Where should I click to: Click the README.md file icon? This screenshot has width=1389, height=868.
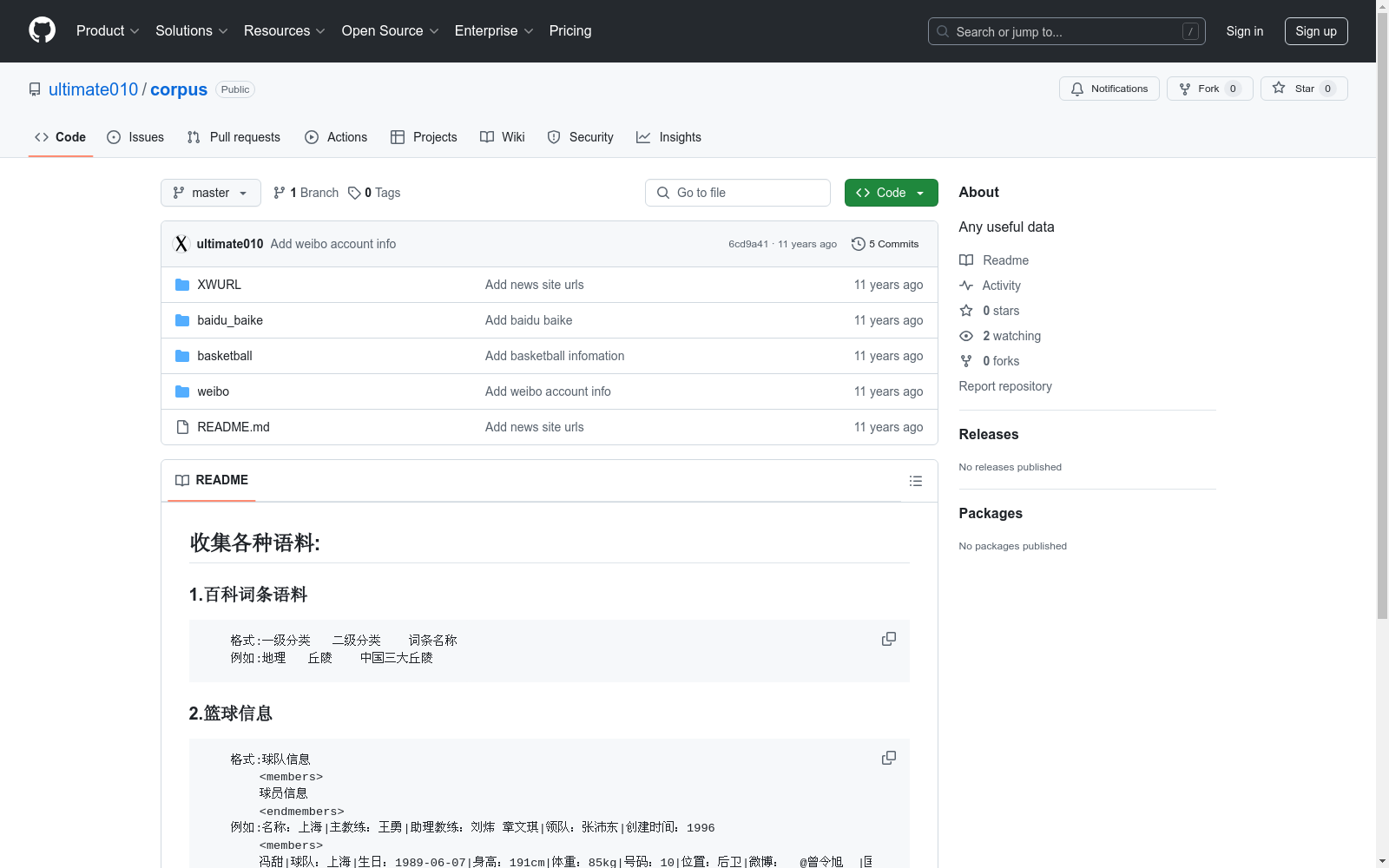pyautogui.click(x=182, y=427)
